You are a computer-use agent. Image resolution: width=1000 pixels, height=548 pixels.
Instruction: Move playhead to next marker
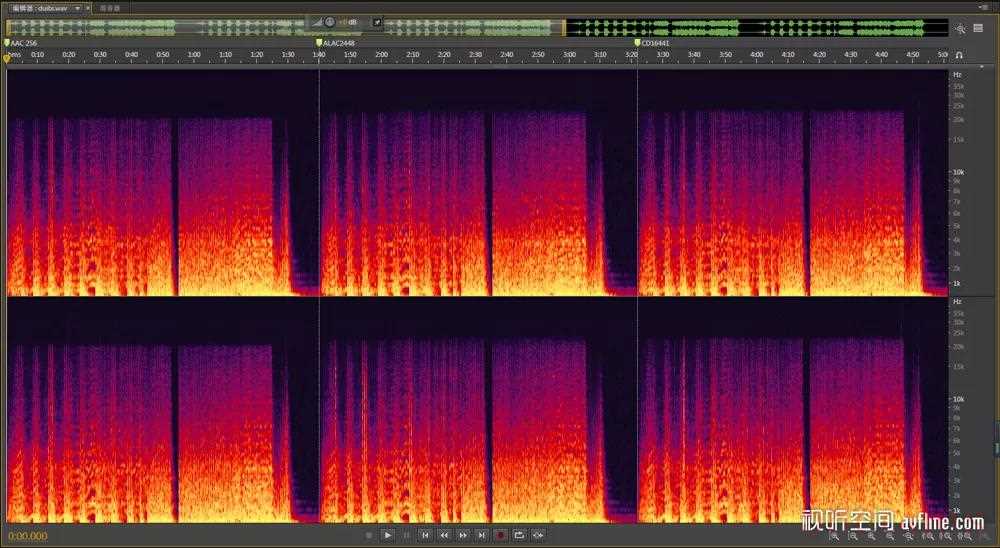coord(482,536)
